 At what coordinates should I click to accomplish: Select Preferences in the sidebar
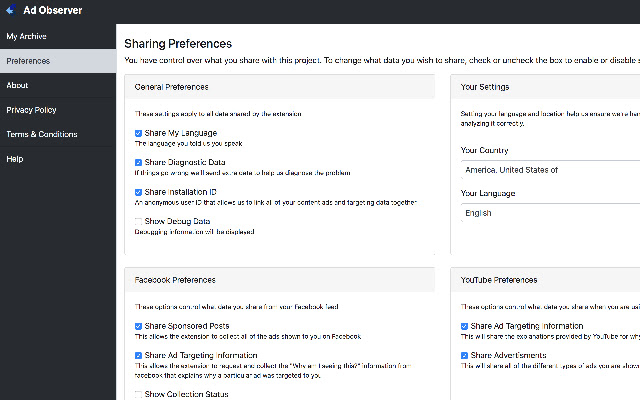pos(58,61)
